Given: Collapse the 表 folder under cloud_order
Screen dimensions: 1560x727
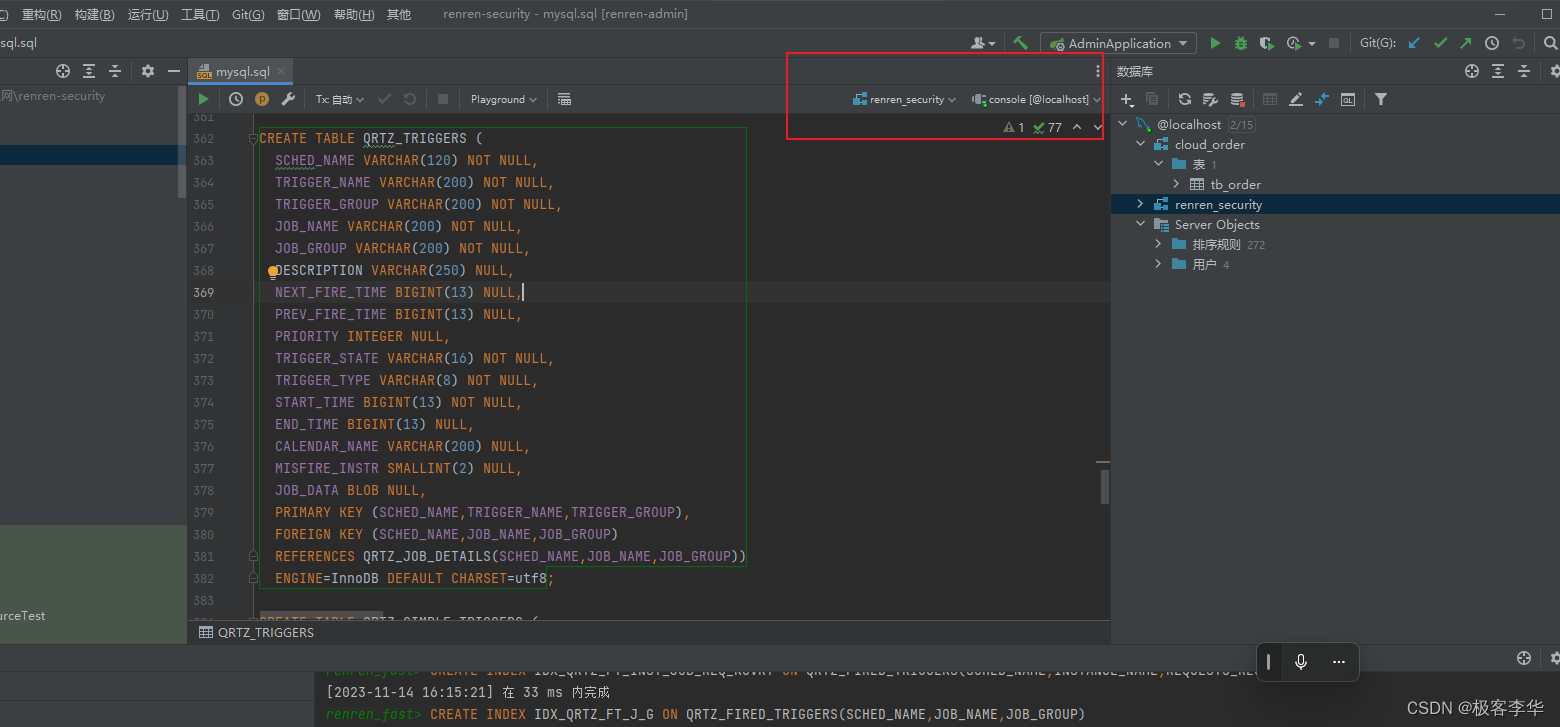Looking at the screenshot, I should [x=1159, y=165].
